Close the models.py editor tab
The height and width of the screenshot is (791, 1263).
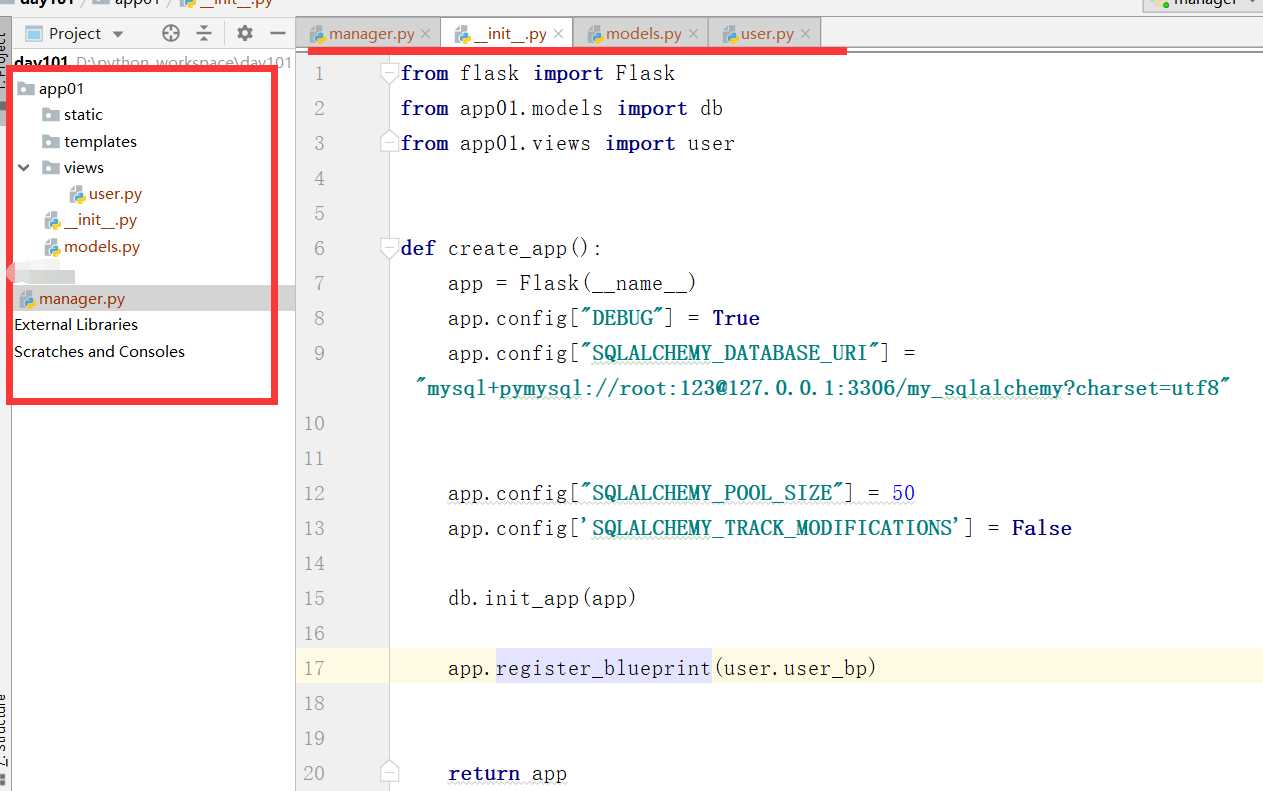pyautogui.click(x=693, y=34)
